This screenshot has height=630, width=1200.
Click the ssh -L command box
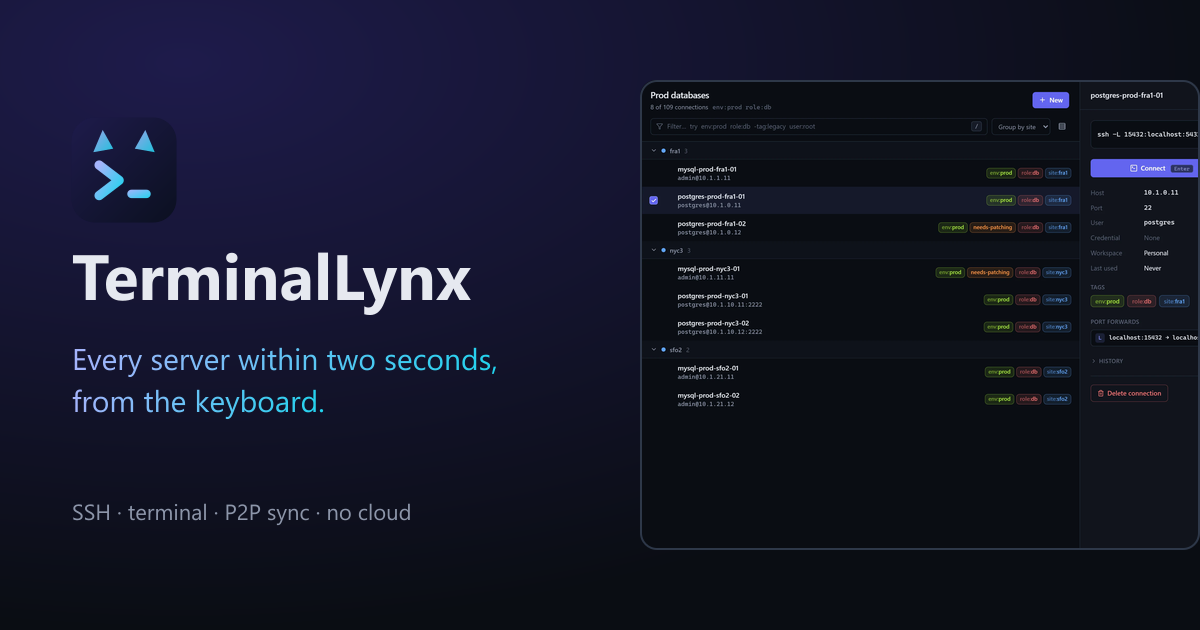point(1146,134)
